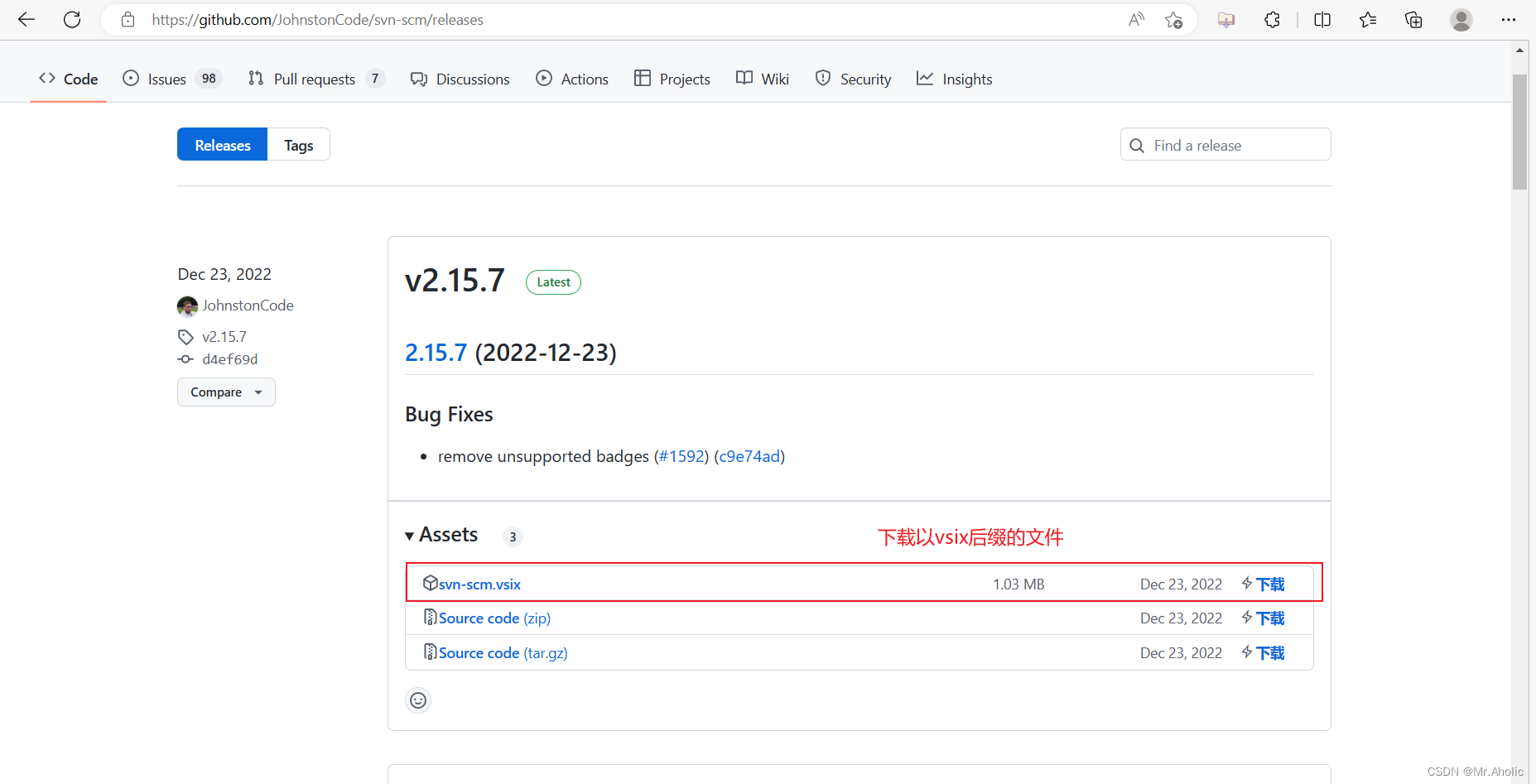Open the v2.15.7 release title
The width and height of the screenshot is (1536, 784).
coord(455,281)
